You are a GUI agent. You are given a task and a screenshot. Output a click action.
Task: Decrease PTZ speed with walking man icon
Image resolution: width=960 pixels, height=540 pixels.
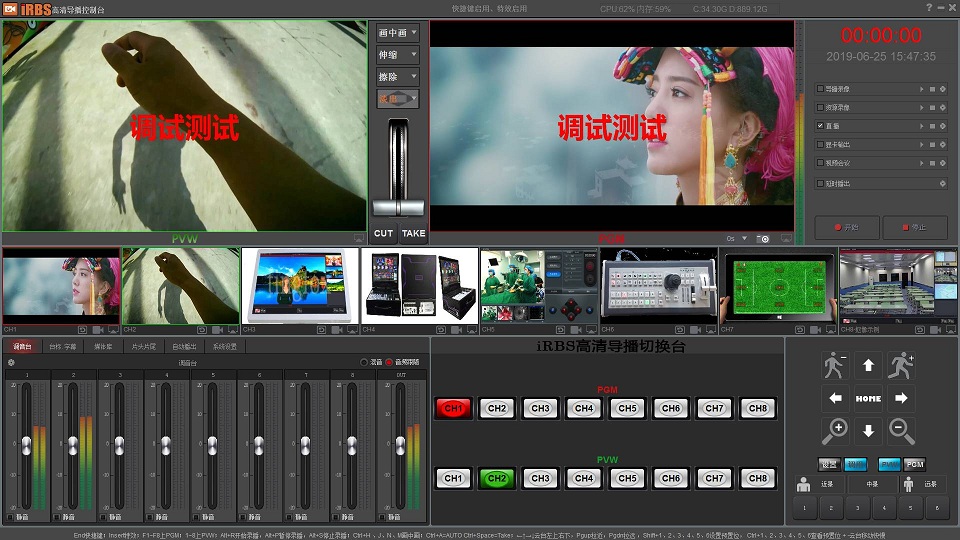tap(836, 365)
